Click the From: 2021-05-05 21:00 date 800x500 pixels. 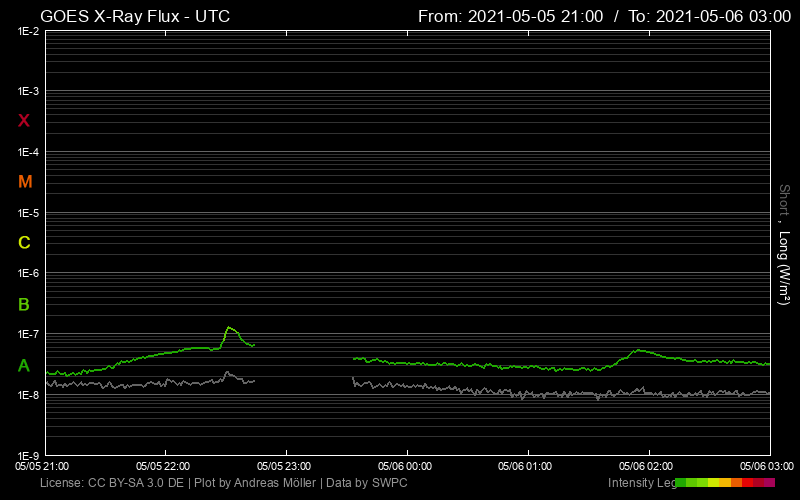510,16
